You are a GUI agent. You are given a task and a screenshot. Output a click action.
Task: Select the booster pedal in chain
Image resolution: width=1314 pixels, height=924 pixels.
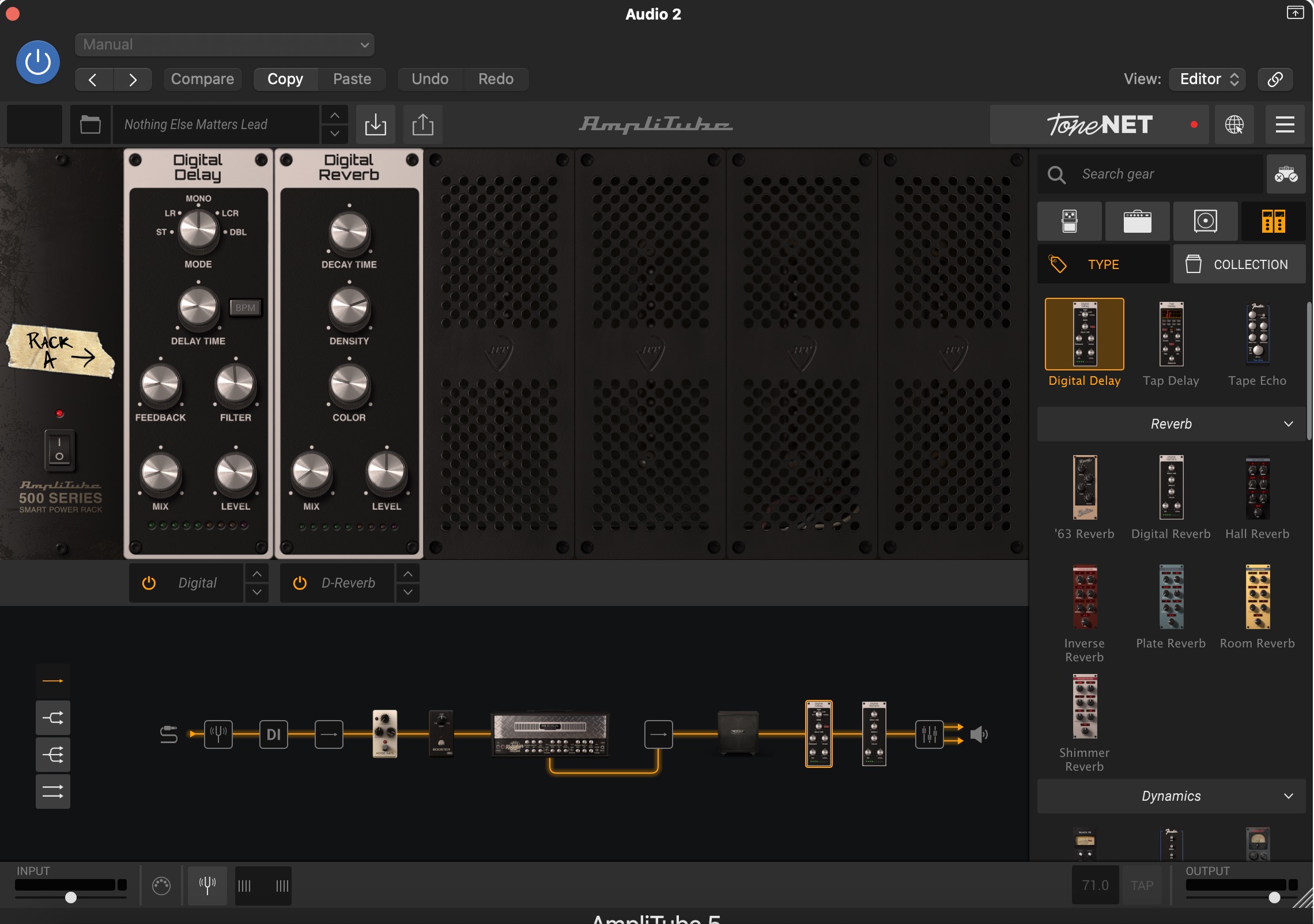(441, 734)
